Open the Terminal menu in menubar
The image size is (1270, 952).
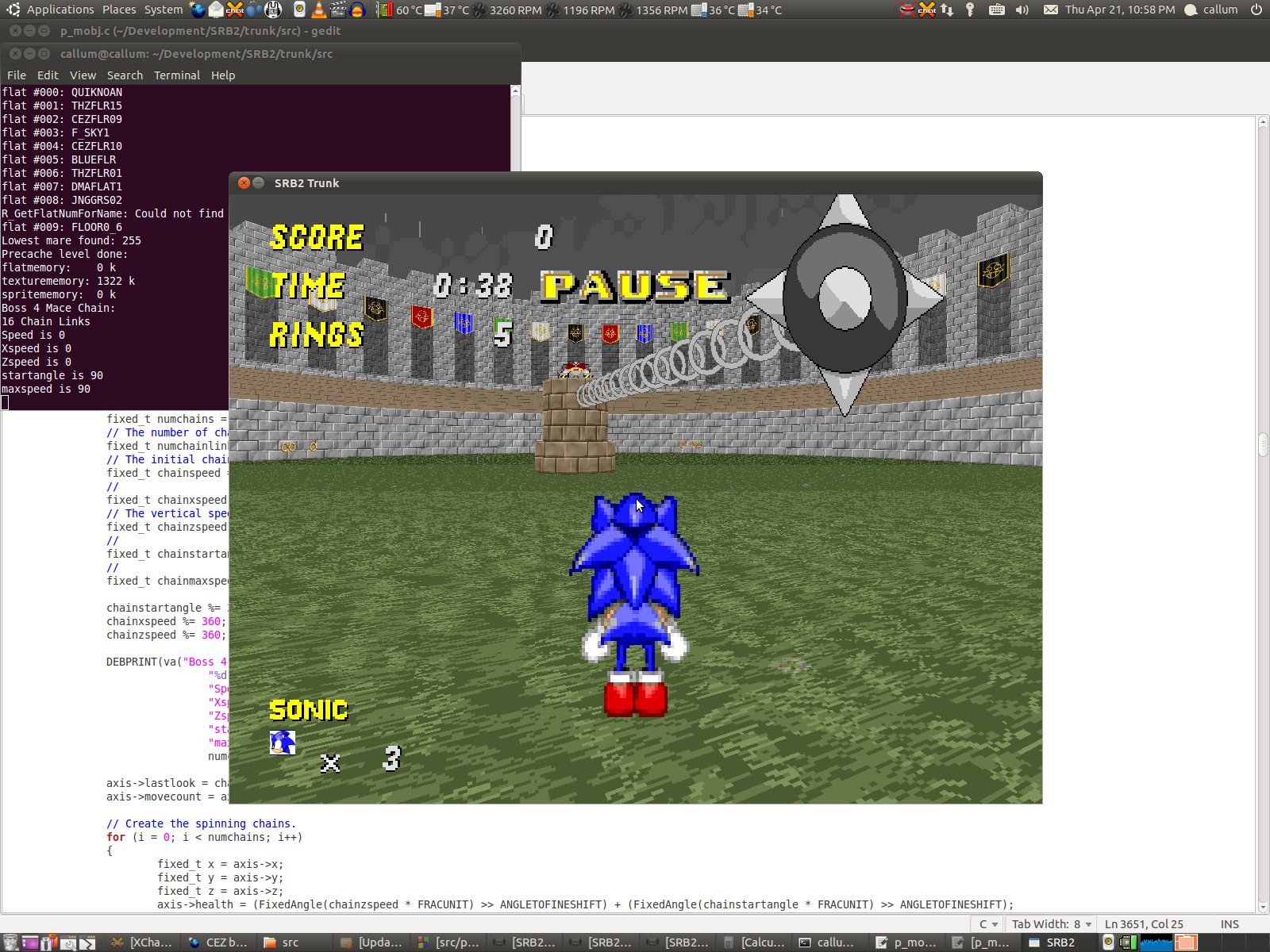176,75
